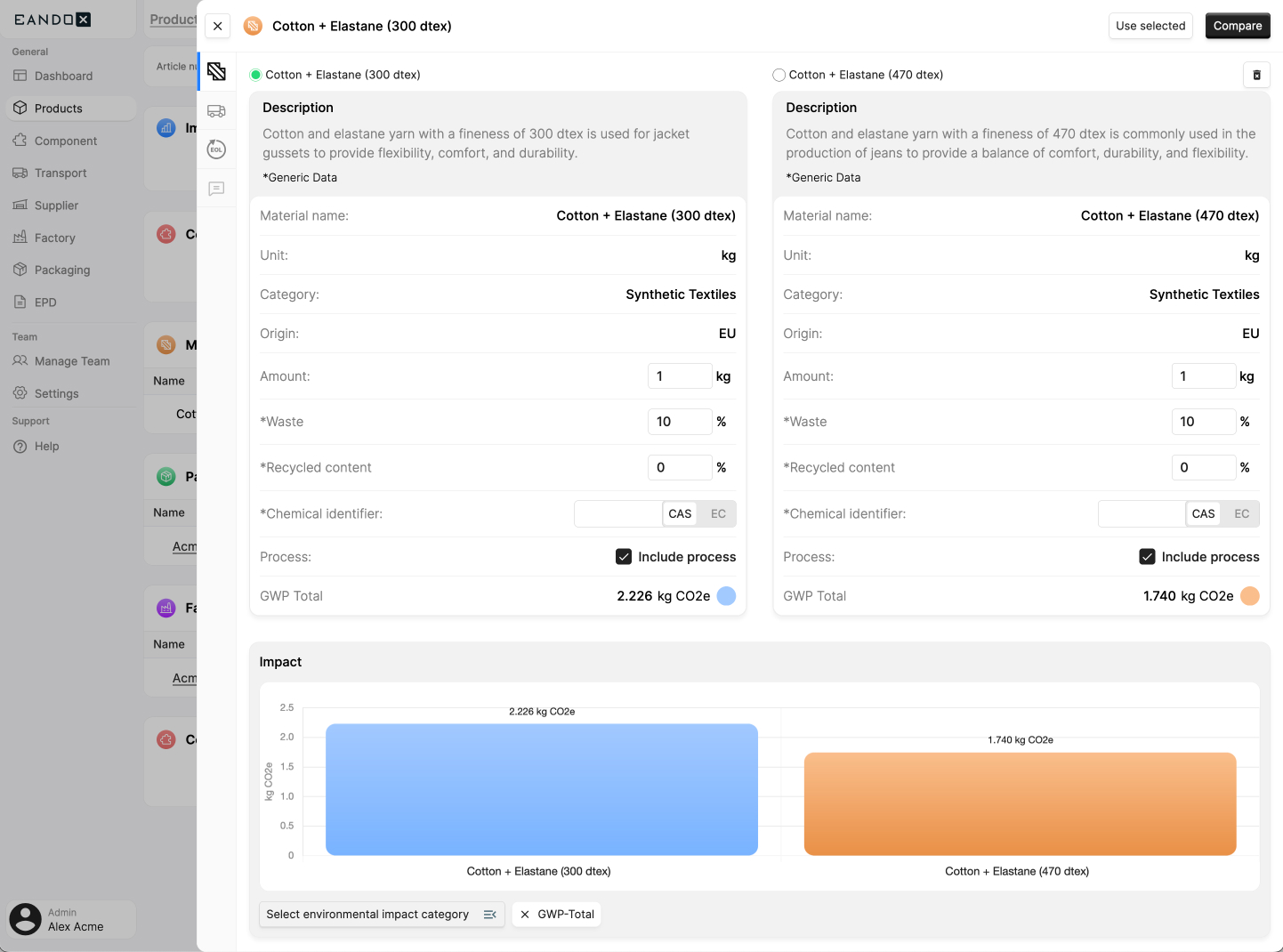Uncheck Include process for 300 dtex material
Image resolution: width=1283 pixels, height=952 pixels.
click(624, 556)
